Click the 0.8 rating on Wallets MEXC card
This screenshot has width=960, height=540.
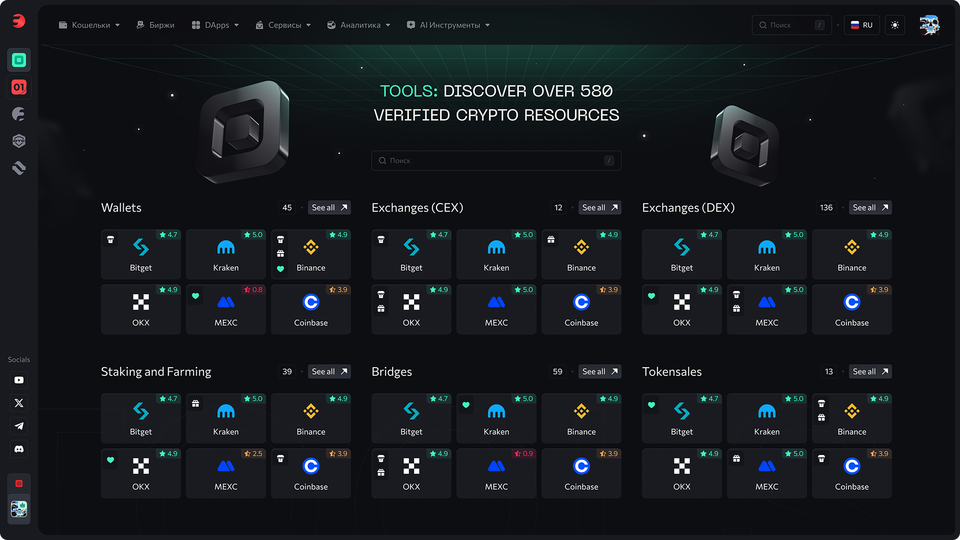click(253, 290)
